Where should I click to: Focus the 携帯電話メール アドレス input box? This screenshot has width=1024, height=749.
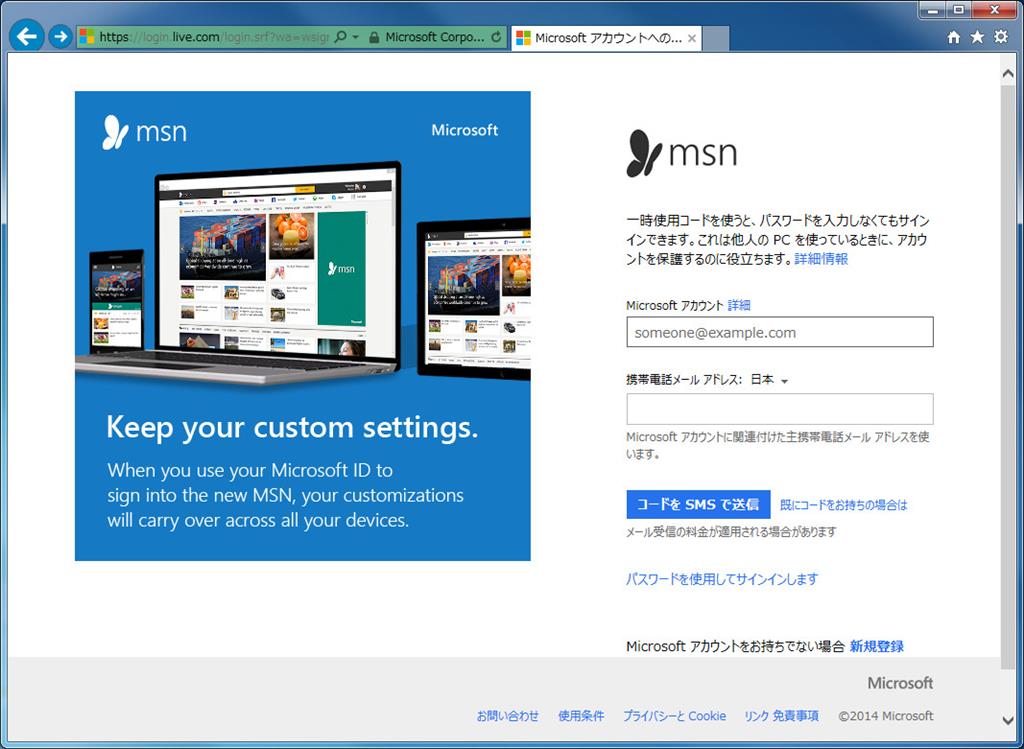click(780, 409)
